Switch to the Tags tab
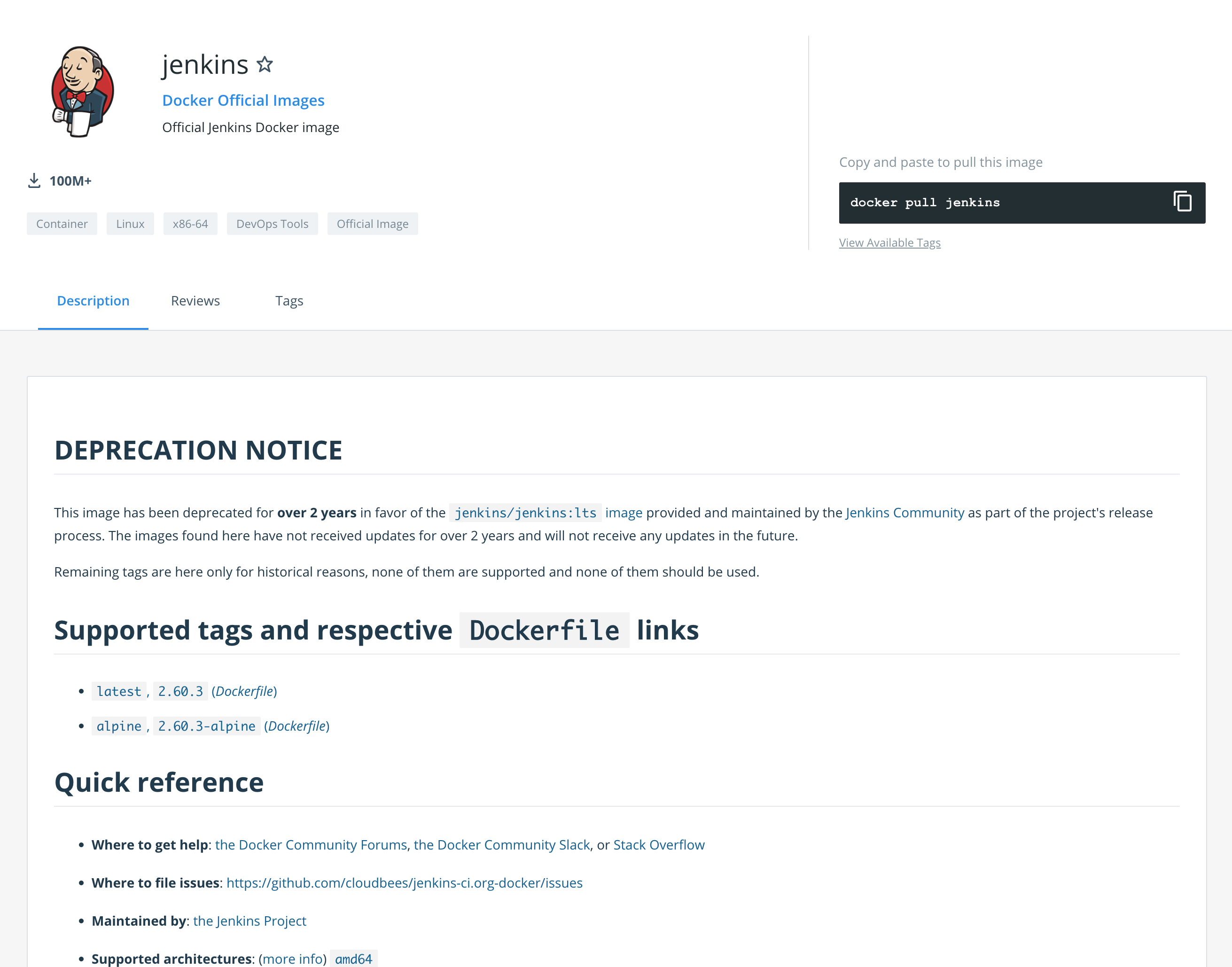Screen dimensions: 1232x967 point(289,301)
